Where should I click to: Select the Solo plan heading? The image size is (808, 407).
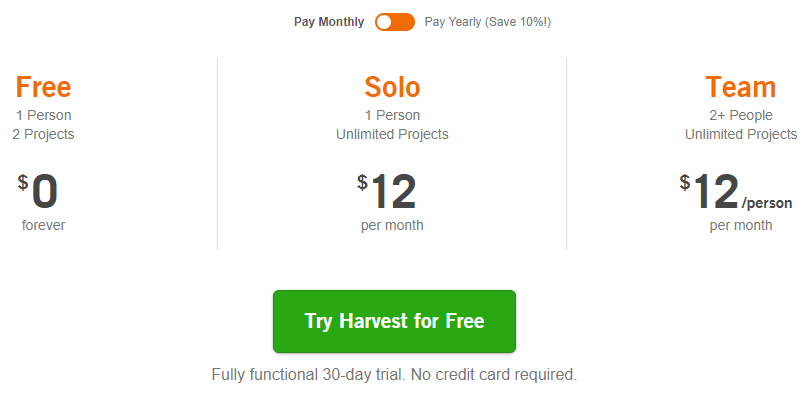point(392,87)
